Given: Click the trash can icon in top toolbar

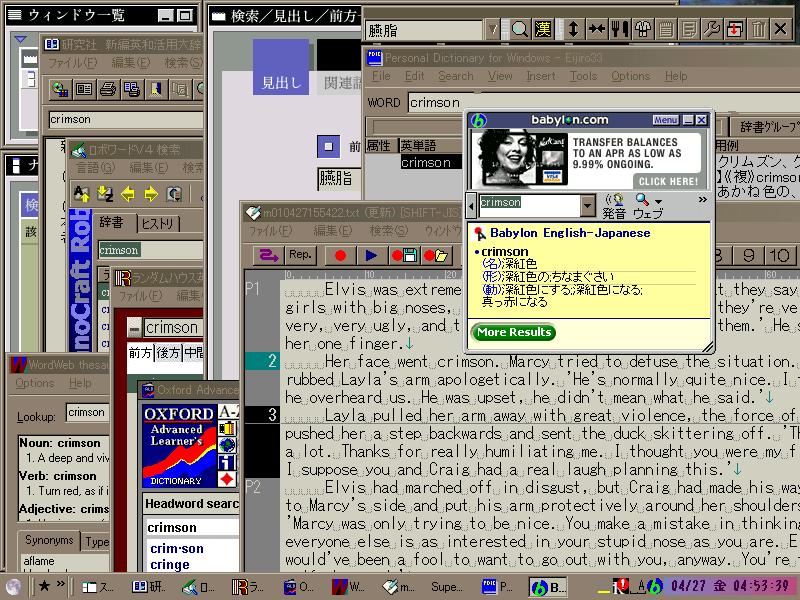Looking at the screenshot, I should tap(758, 30).
